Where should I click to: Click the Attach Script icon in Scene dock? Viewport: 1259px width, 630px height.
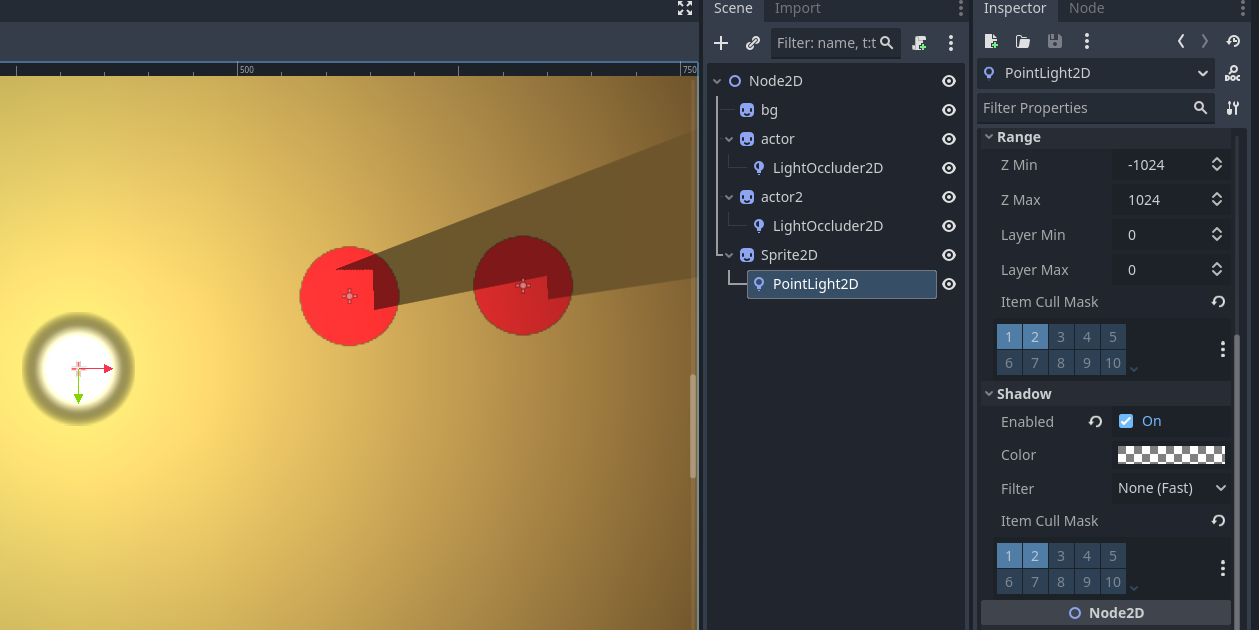(x=920, y=43)
